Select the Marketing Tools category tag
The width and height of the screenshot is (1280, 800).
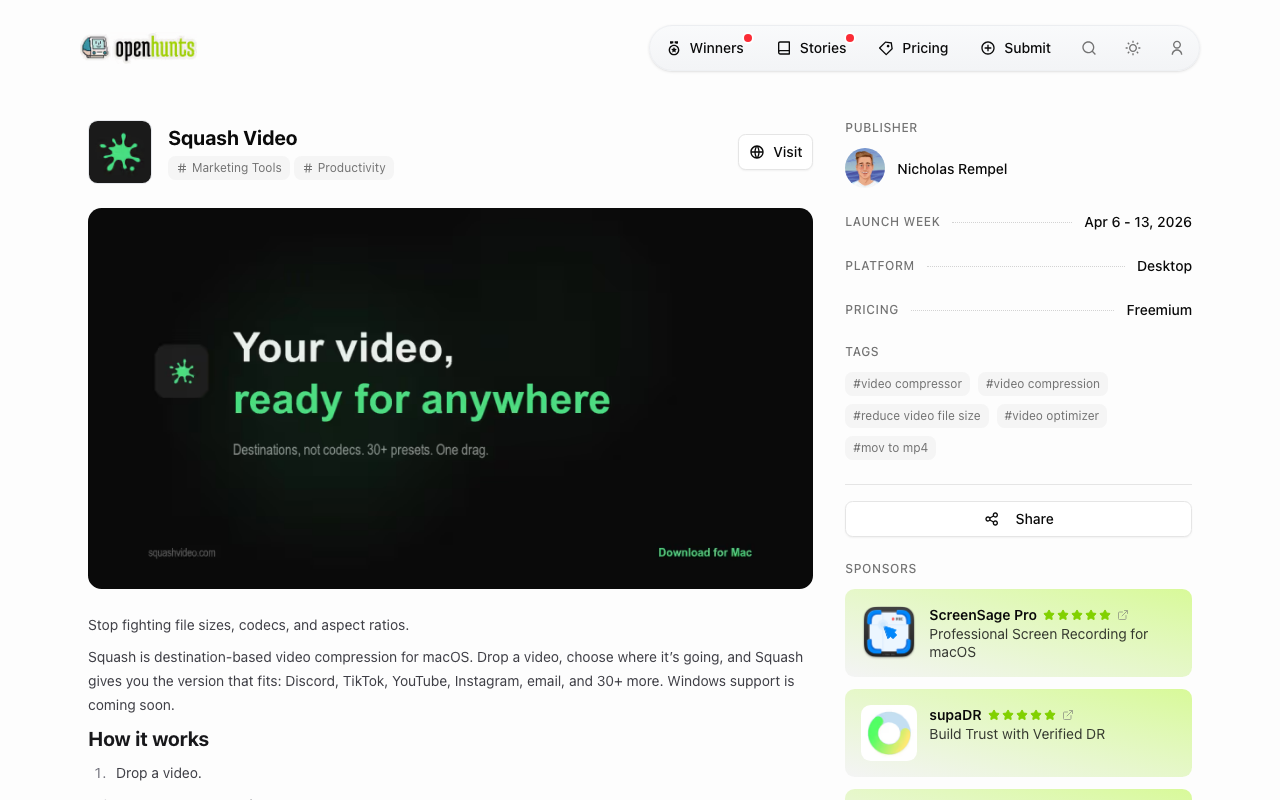(x=229, y=168)
